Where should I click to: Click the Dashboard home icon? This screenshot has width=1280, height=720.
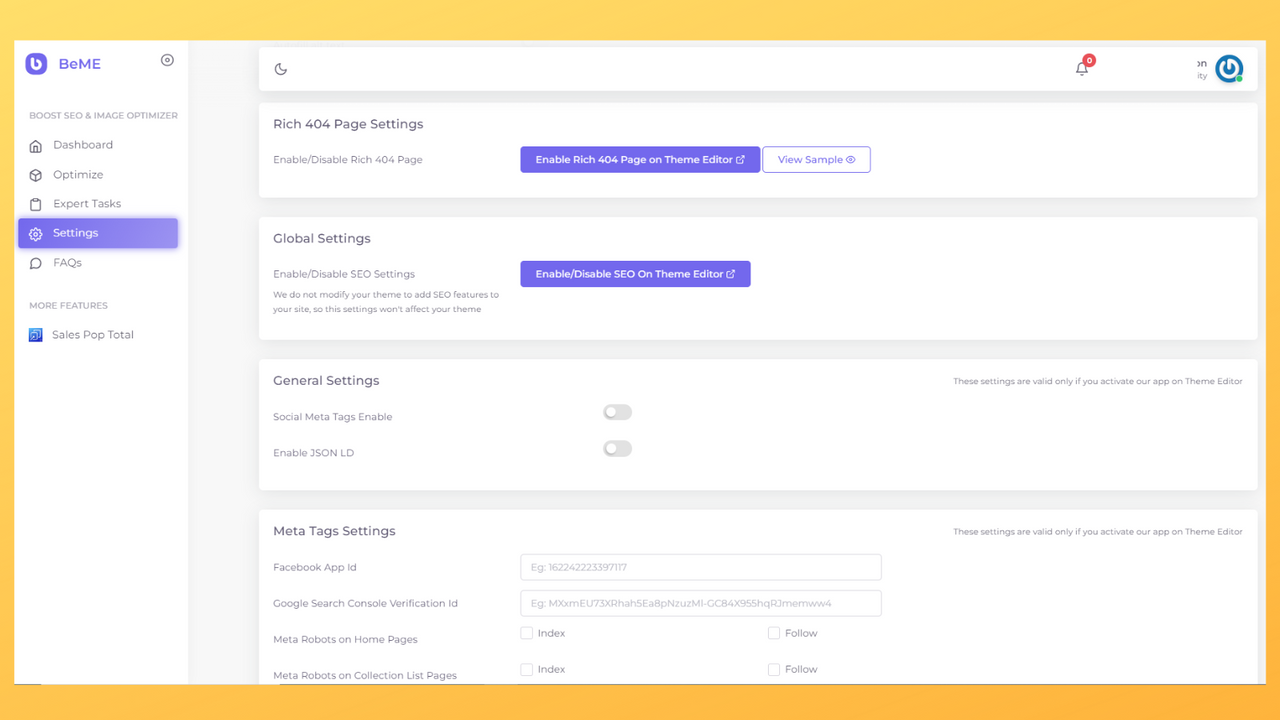pyautogui.click(x=36, y=146)
